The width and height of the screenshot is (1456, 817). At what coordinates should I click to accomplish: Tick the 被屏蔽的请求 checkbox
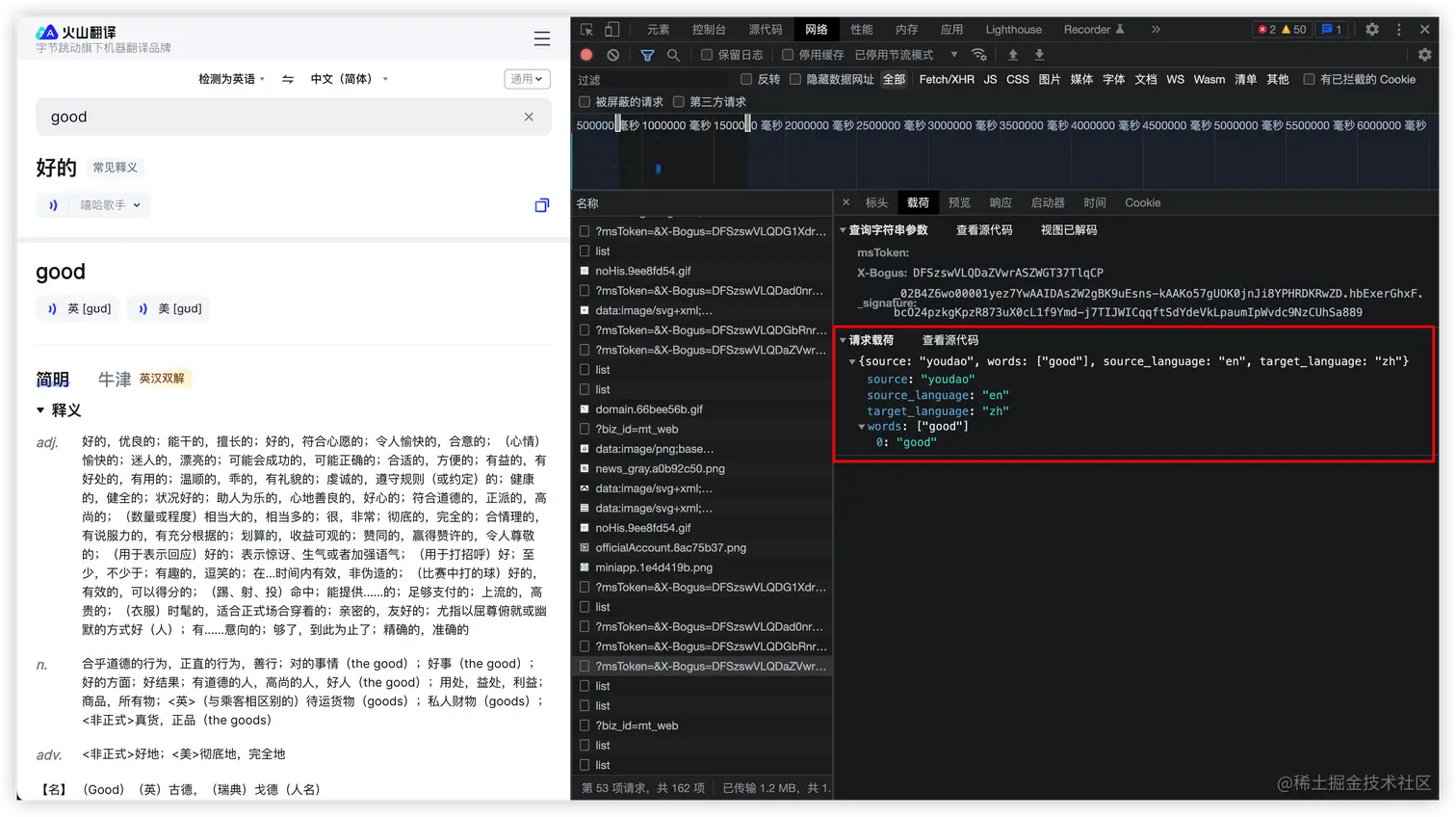point(585,102)
